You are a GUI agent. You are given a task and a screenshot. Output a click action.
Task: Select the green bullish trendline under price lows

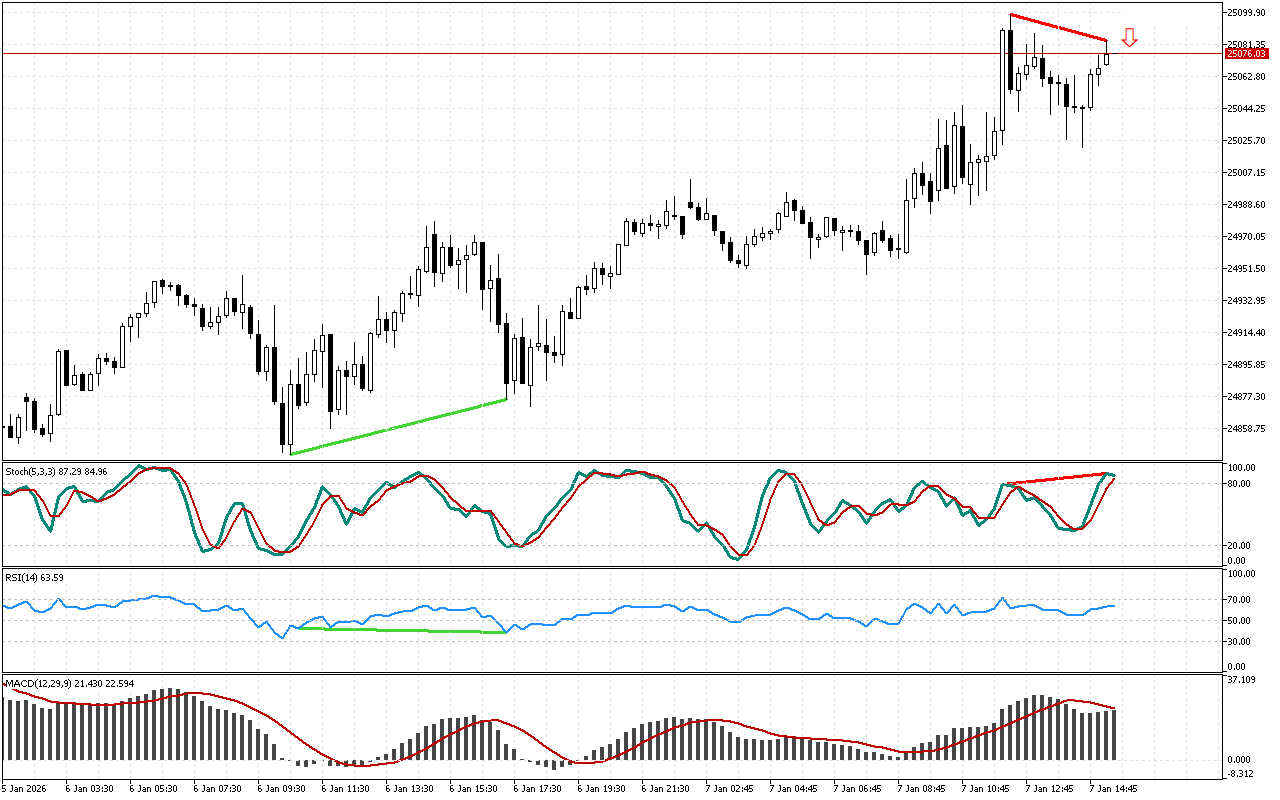click(398, 427)
